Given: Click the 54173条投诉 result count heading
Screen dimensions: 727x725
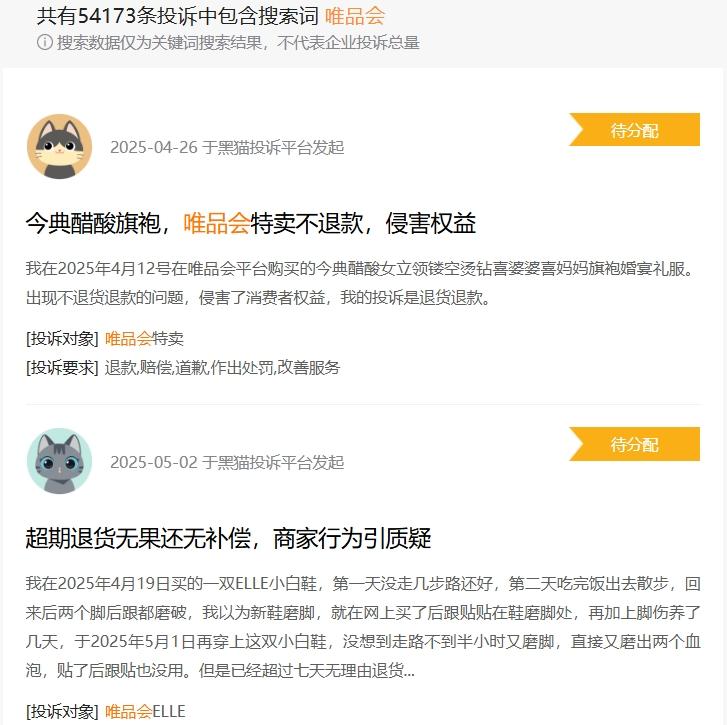Looking at the screenshot, I should tap(178, 16).
